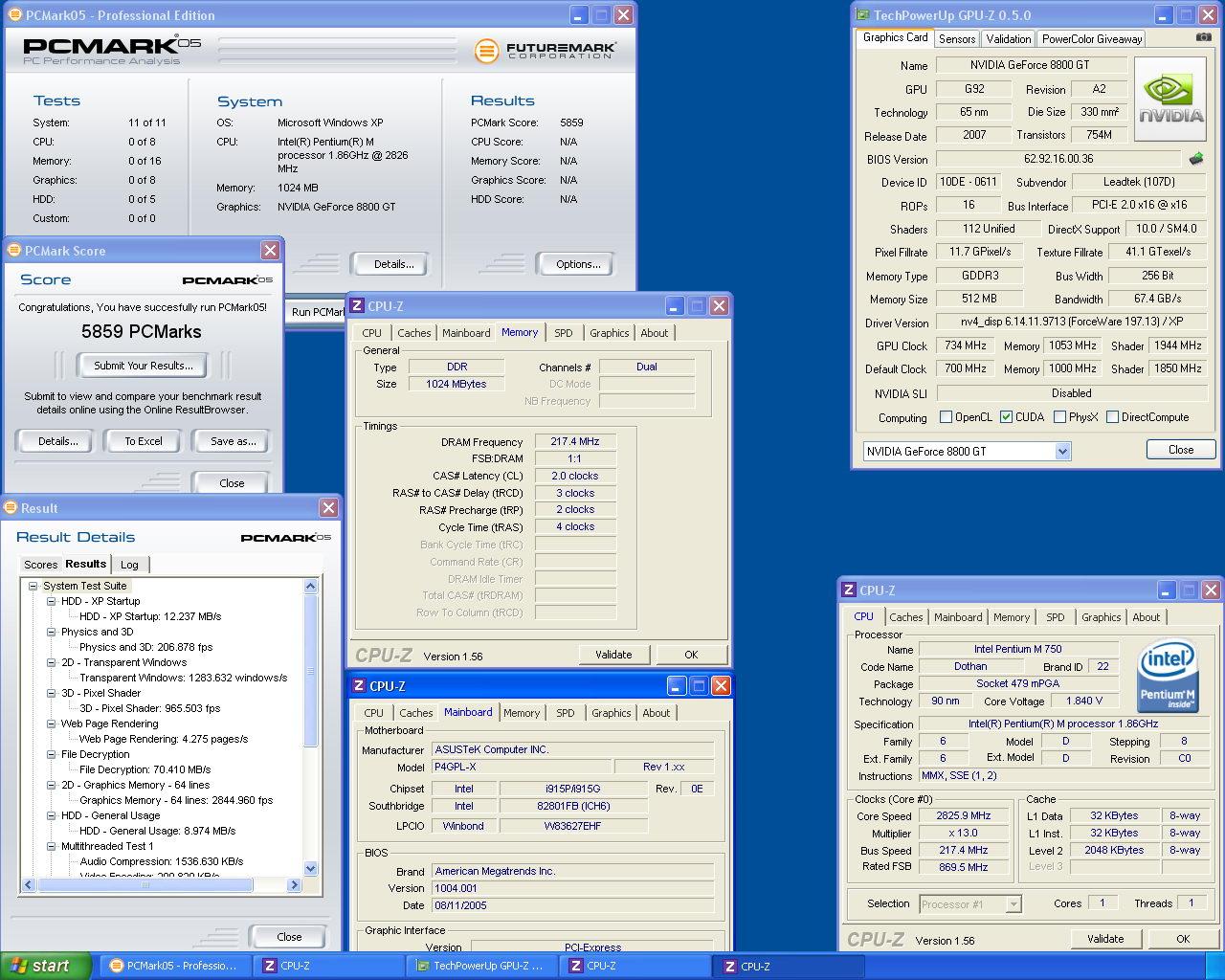Click Details button in PCMark Score window
Image resolution: width=1225 pixels, height=980 pixels.
(x=57, y=441)
